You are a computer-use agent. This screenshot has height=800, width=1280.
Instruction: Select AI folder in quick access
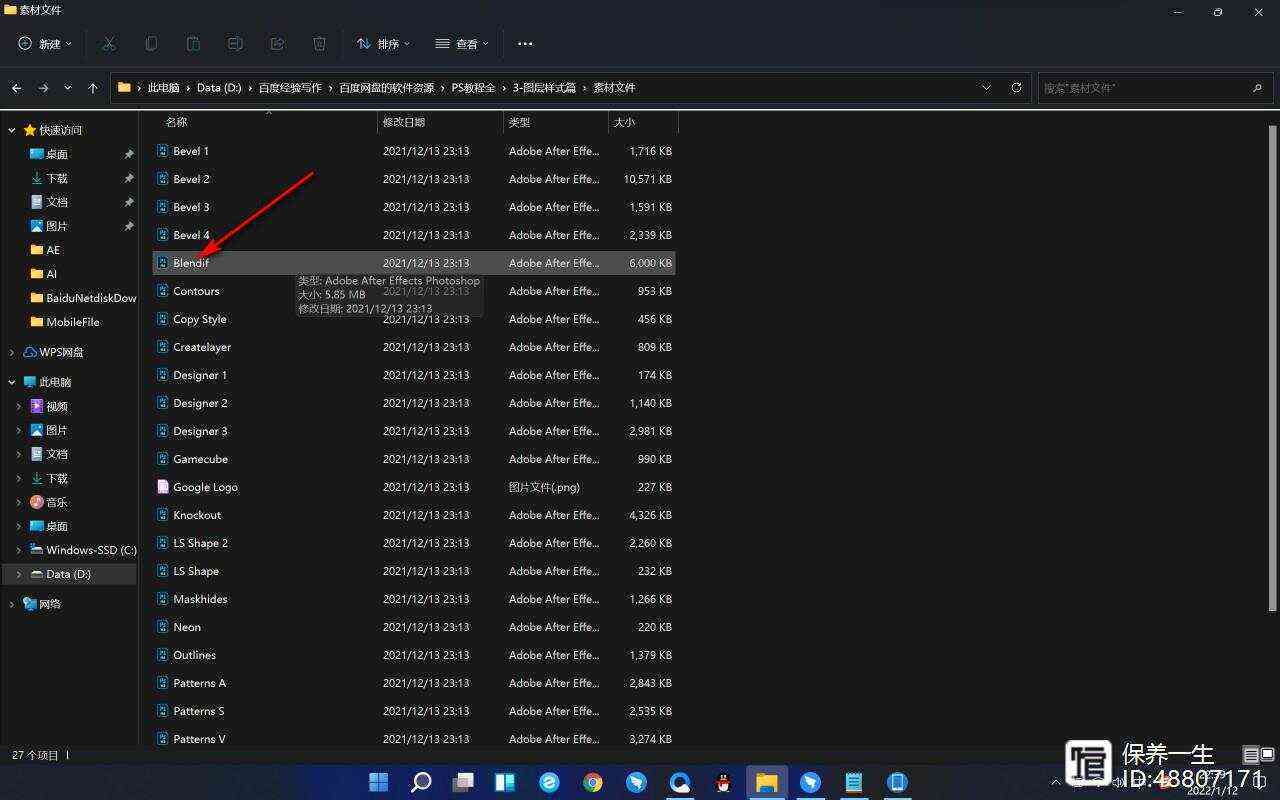[44, 274]
